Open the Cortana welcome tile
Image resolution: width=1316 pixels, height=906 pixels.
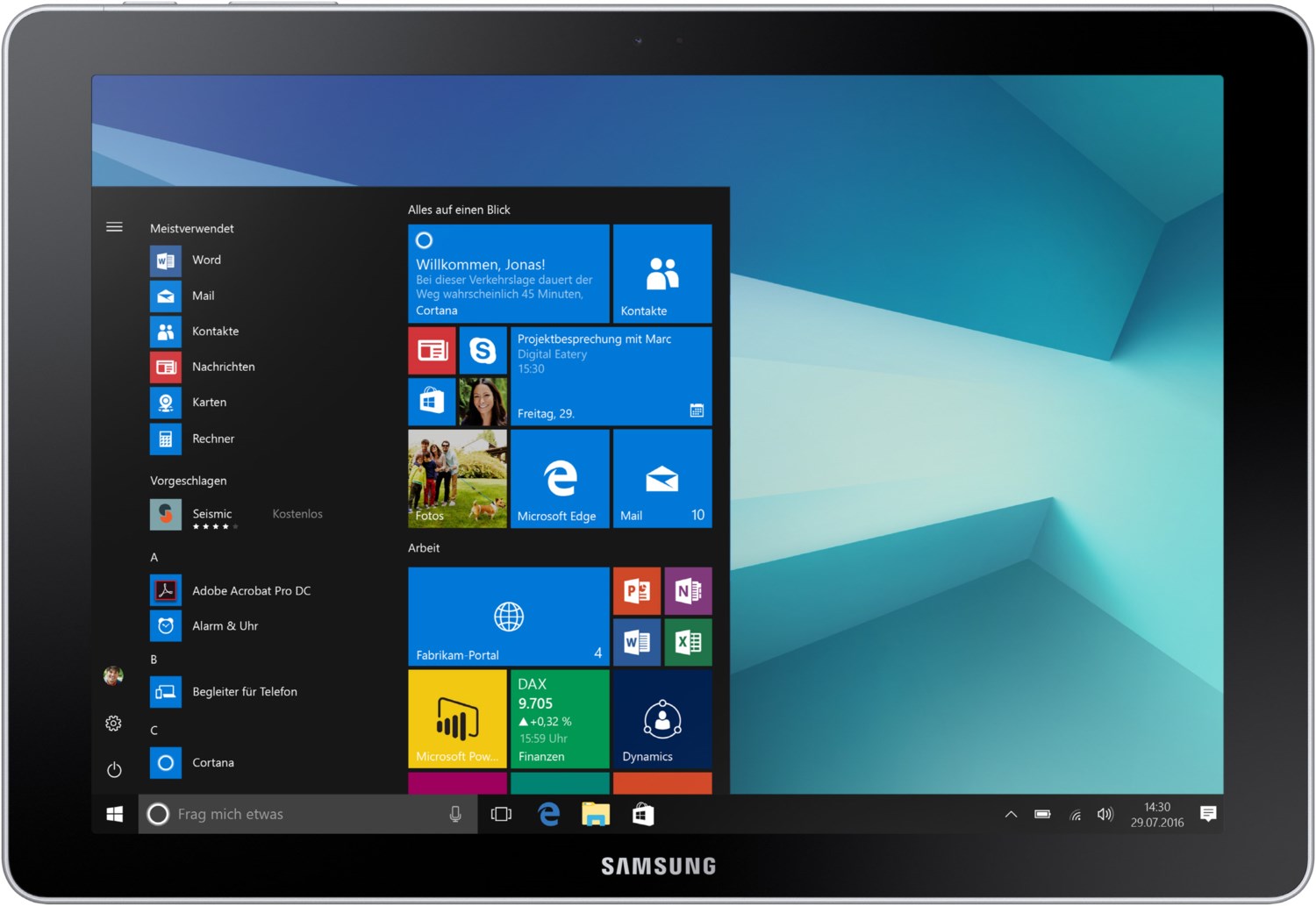pyautogui.click(x=509, y=274)
